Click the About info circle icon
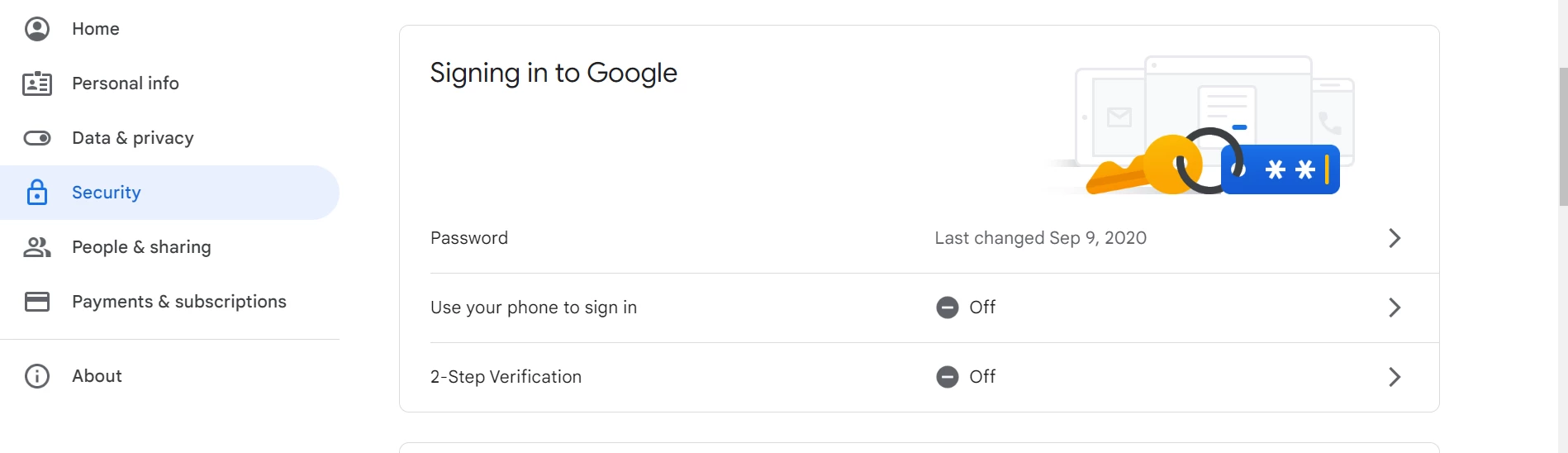Image resolution: width=1568 pixels, height=453 pixels. coord(37,376)
